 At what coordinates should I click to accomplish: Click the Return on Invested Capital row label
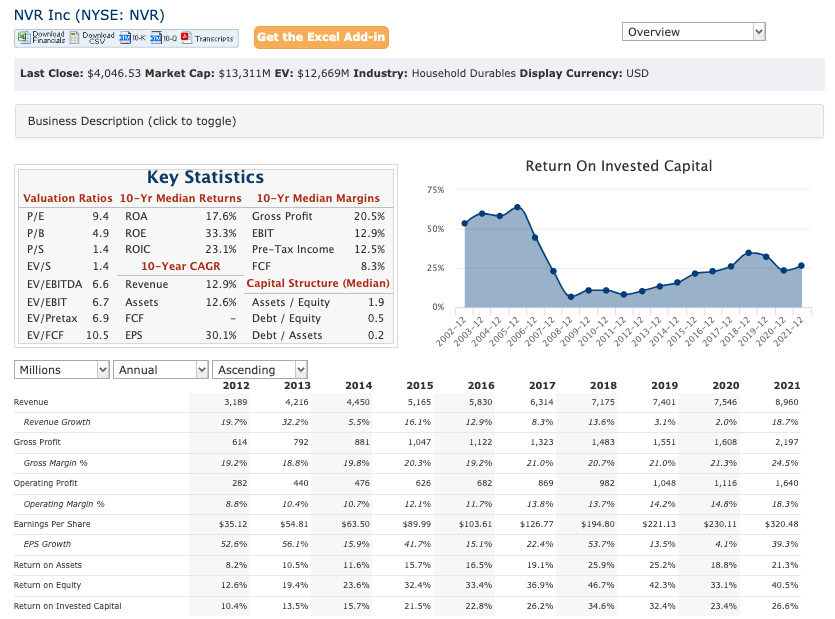point(68,606)
